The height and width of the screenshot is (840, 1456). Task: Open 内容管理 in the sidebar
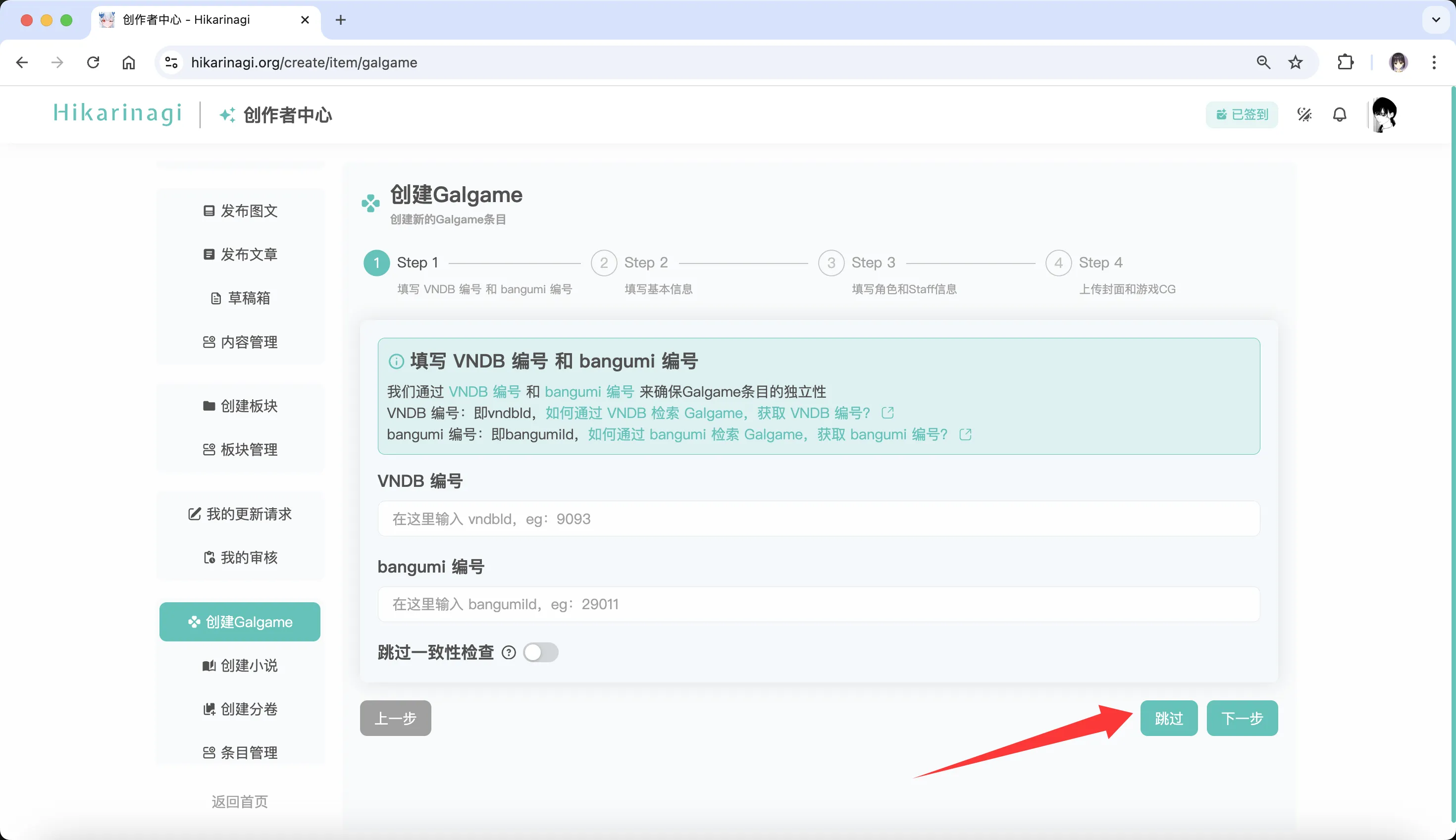[x=240, y=342]
